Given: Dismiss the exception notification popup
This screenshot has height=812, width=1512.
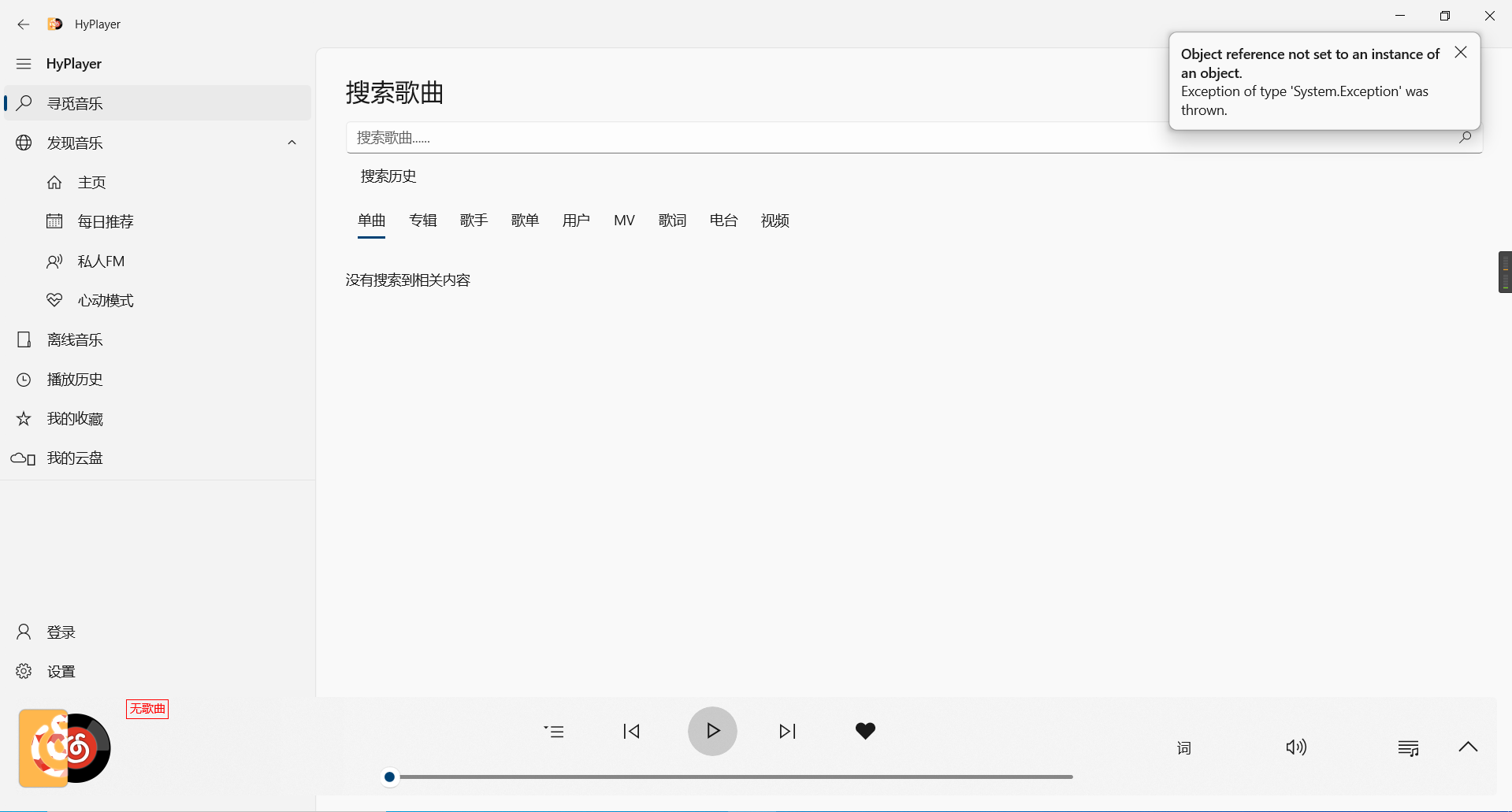Looking at the screenshot, I should [x=1460, y=52].
